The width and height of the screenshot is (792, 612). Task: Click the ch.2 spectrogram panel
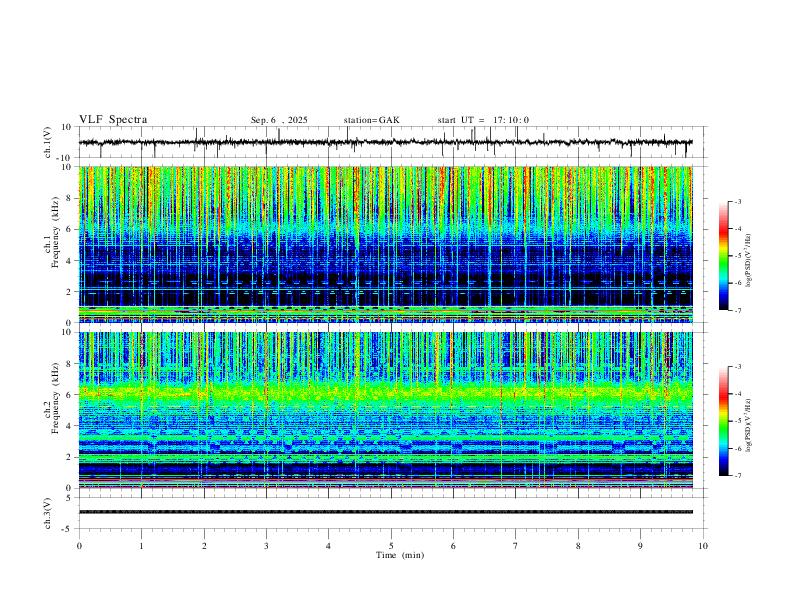pos(385,410)
